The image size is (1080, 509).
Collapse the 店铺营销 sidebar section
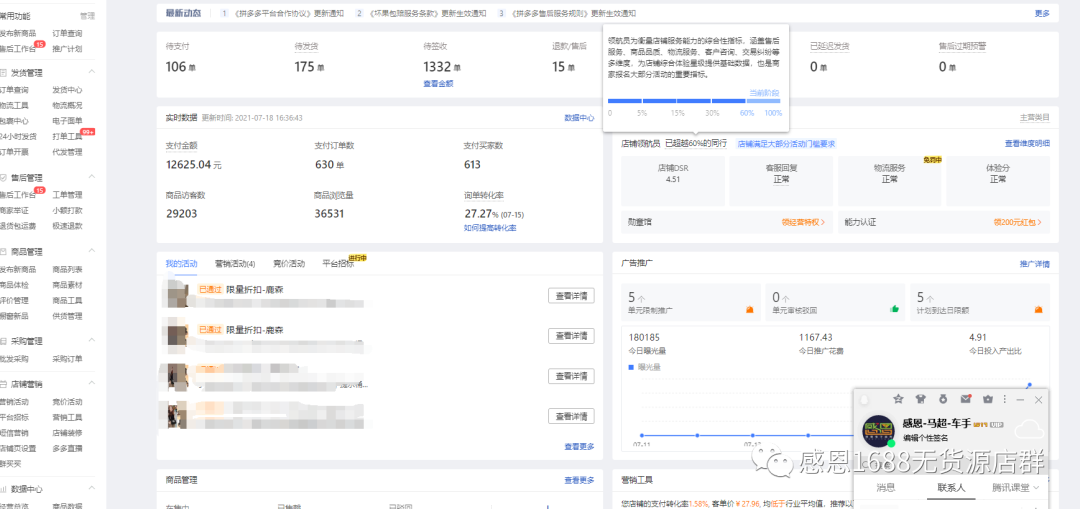click(x=92, y=384)
